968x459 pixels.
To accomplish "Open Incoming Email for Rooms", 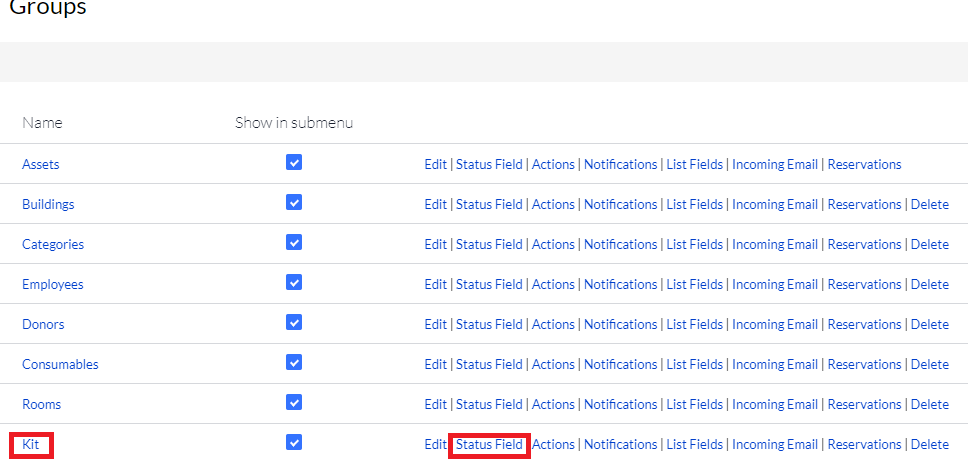I will [774, 405].
